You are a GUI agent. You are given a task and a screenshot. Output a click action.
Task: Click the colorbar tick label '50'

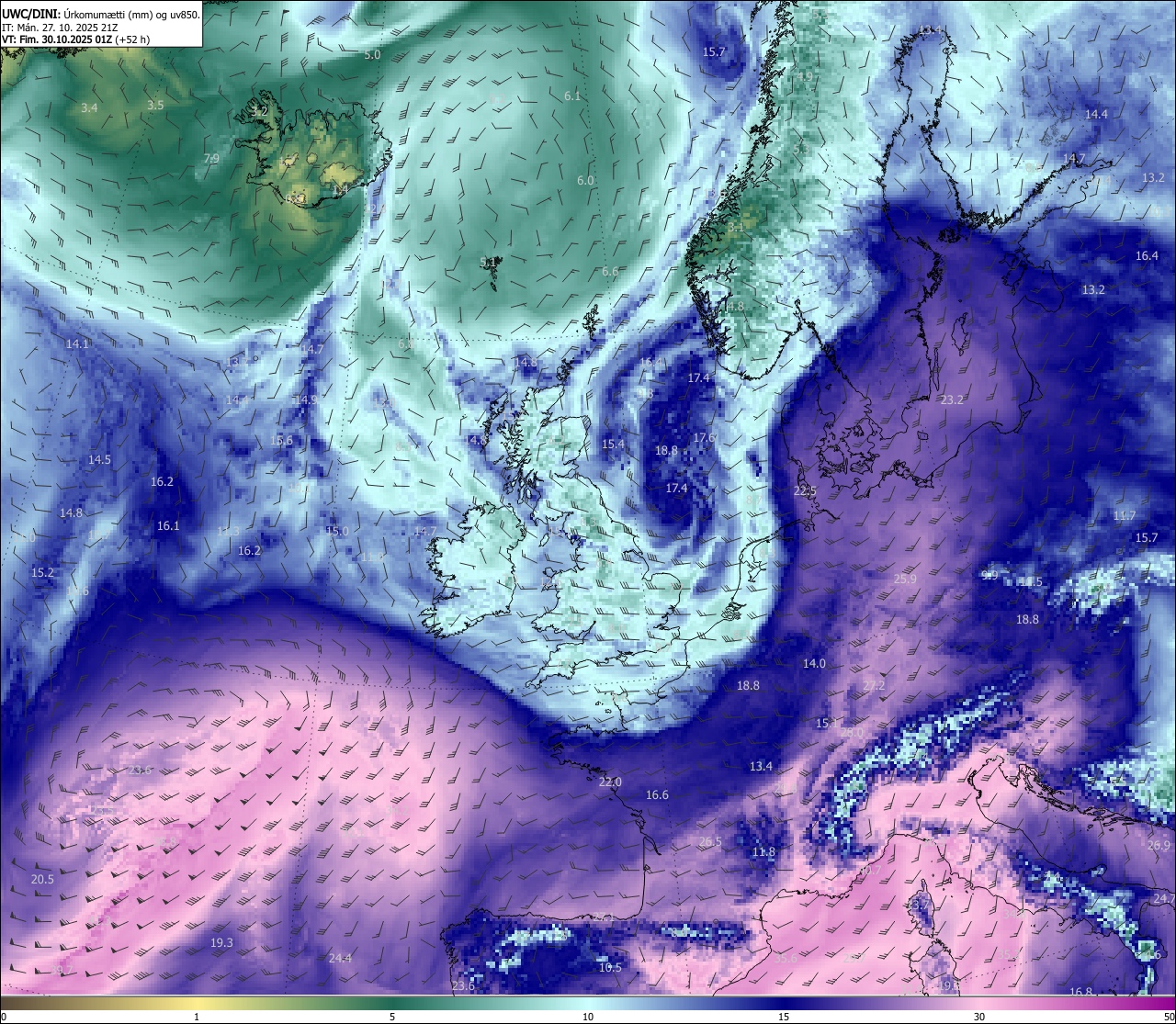pyautogui.click(x=1169, y=1017)
